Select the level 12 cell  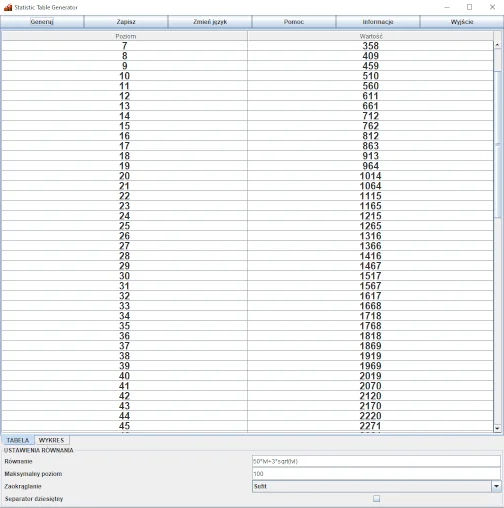125,96
